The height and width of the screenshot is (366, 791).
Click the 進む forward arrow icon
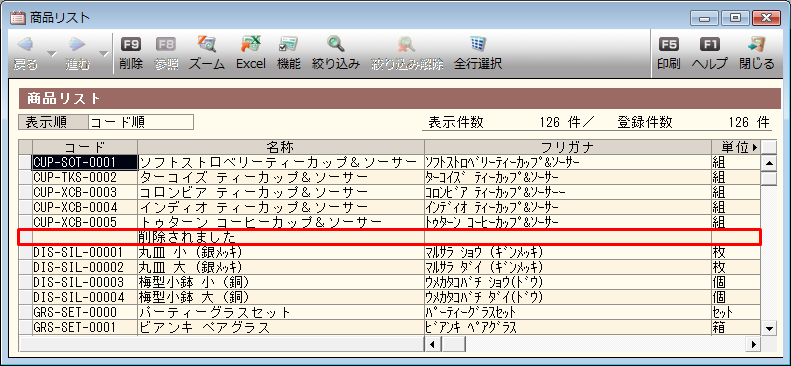[x=77, y=45]
